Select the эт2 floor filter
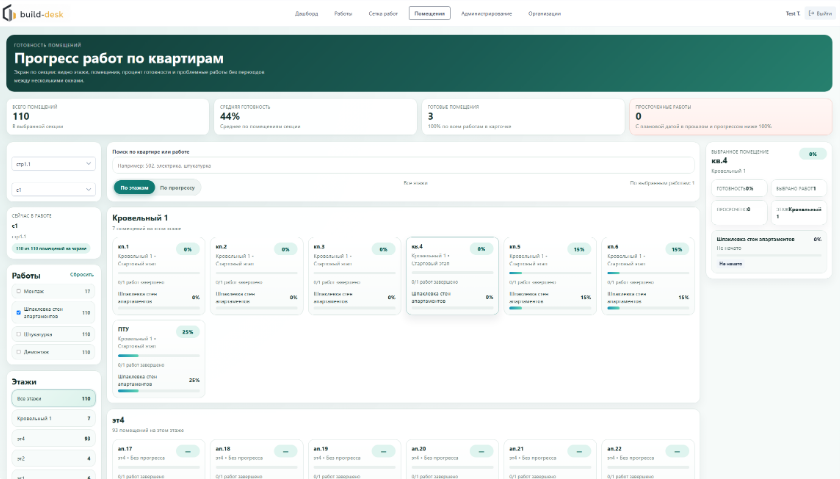 click(54, 459)
